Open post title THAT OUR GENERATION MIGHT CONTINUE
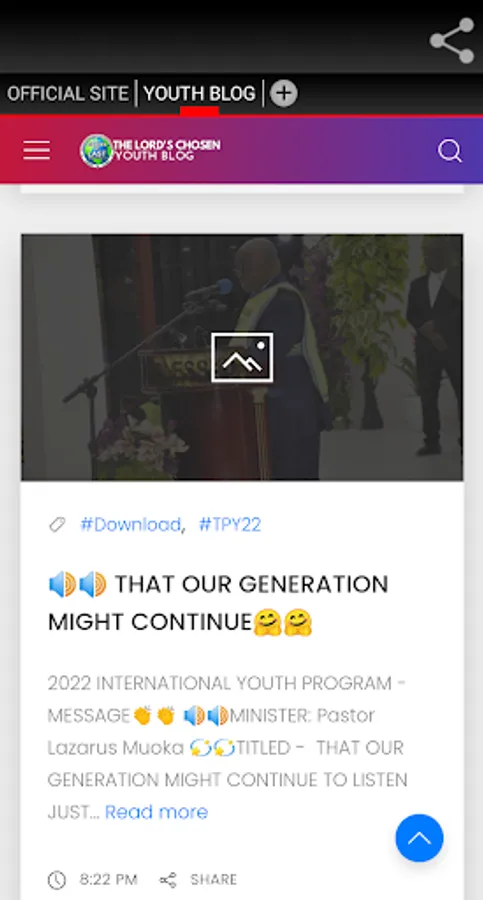Screen dimensions: 483x900 tap(218, 603)
